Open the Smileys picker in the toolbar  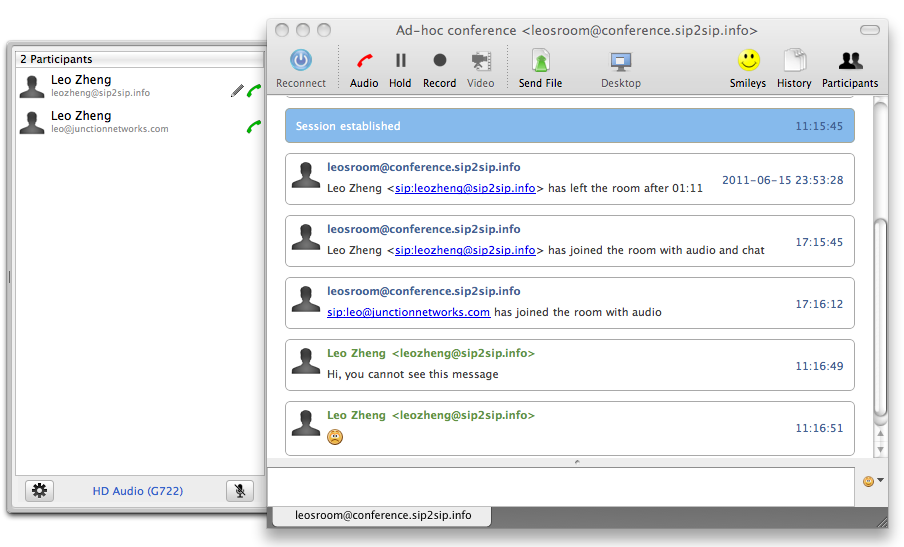tap(748, 61)
